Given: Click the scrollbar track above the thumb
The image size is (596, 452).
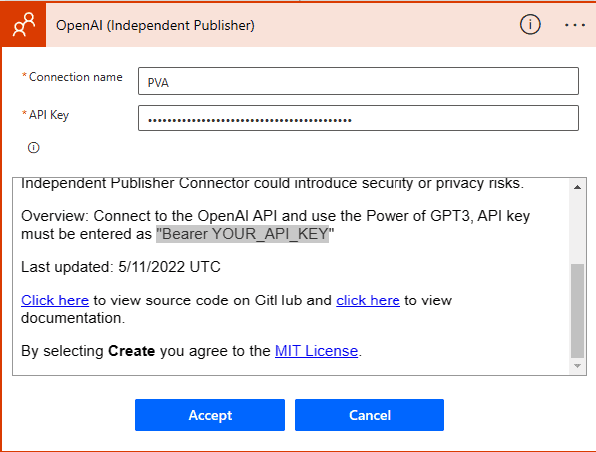Looking at the screenshot, I should pyautogui.click(x=577, y=228).
